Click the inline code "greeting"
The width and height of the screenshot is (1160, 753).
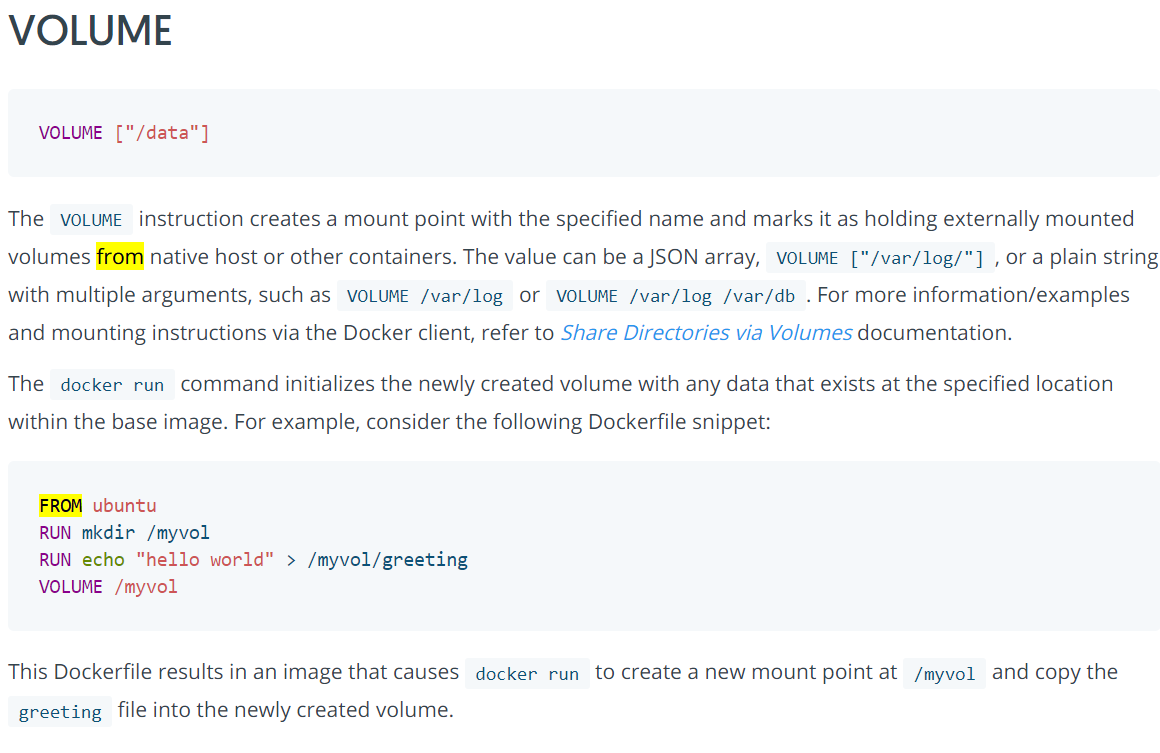click(60, 712)
